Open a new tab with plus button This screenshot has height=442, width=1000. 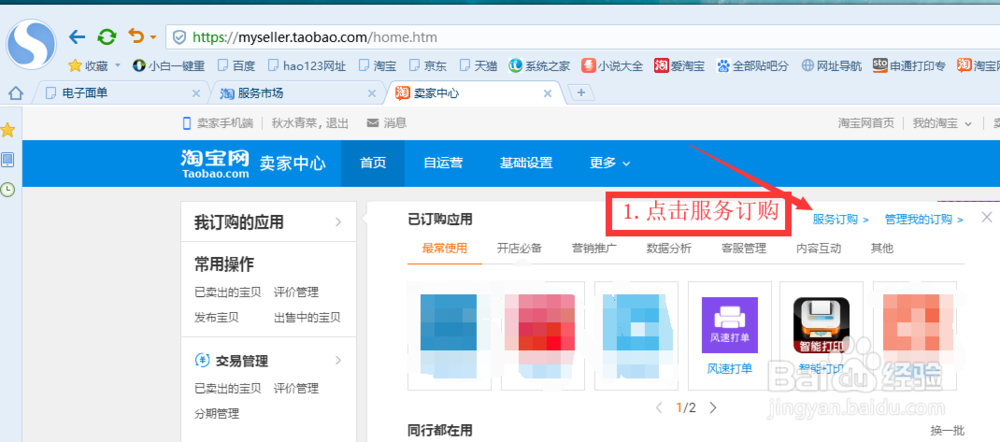pos(580,93)
